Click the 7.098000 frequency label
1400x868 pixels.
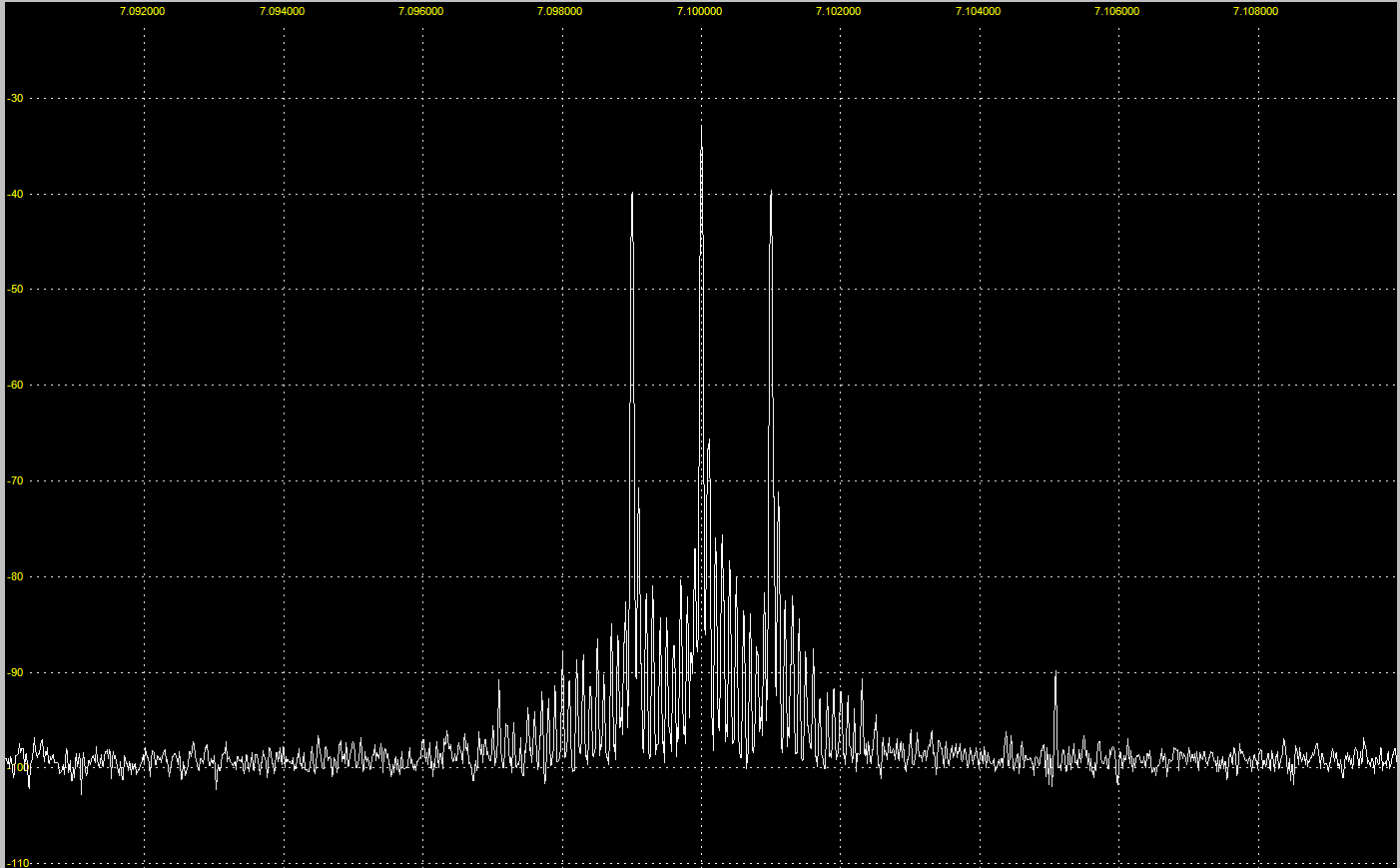559,11
